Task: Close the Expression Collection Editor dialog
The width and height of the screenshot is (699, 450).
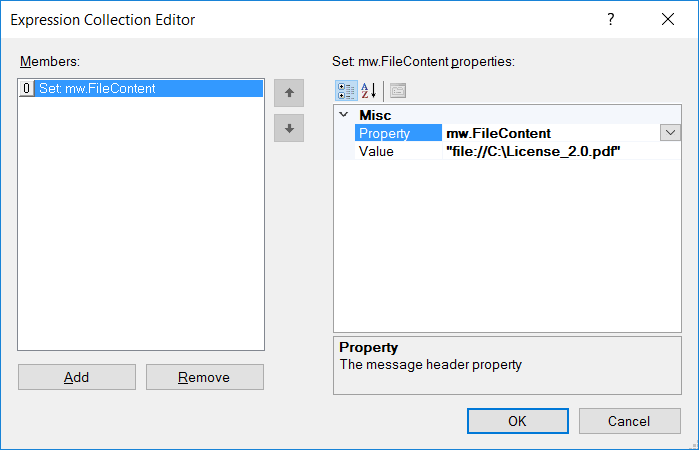Action: point(667,19)
